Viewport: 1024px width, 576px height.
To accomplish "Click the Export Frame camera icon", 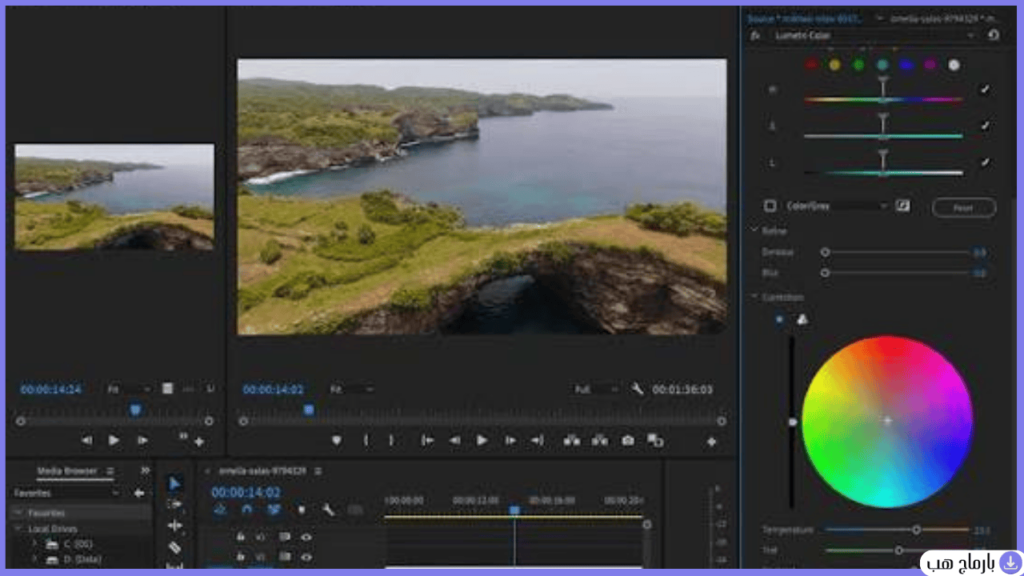I will [x=628, y=441].
